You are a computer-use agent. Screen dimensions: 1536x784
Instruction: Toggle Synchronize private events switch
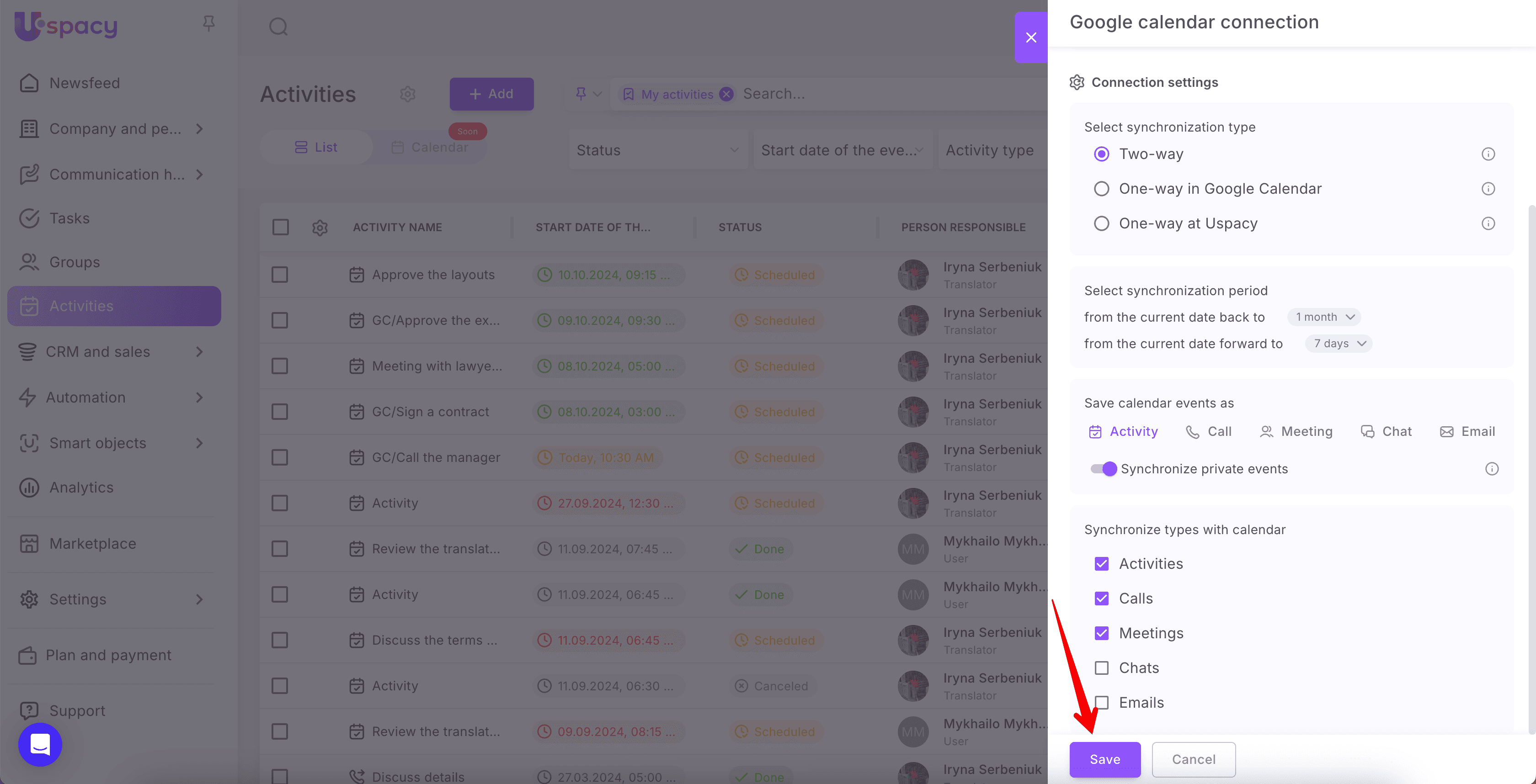point(1103,469)
